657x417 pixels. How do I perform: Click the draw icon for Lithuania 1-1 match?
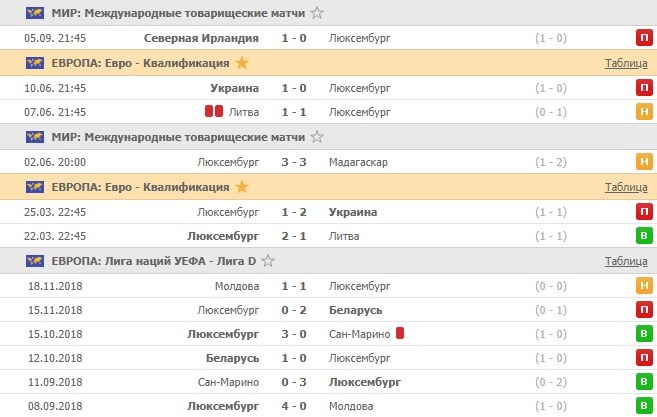(645, 112)
